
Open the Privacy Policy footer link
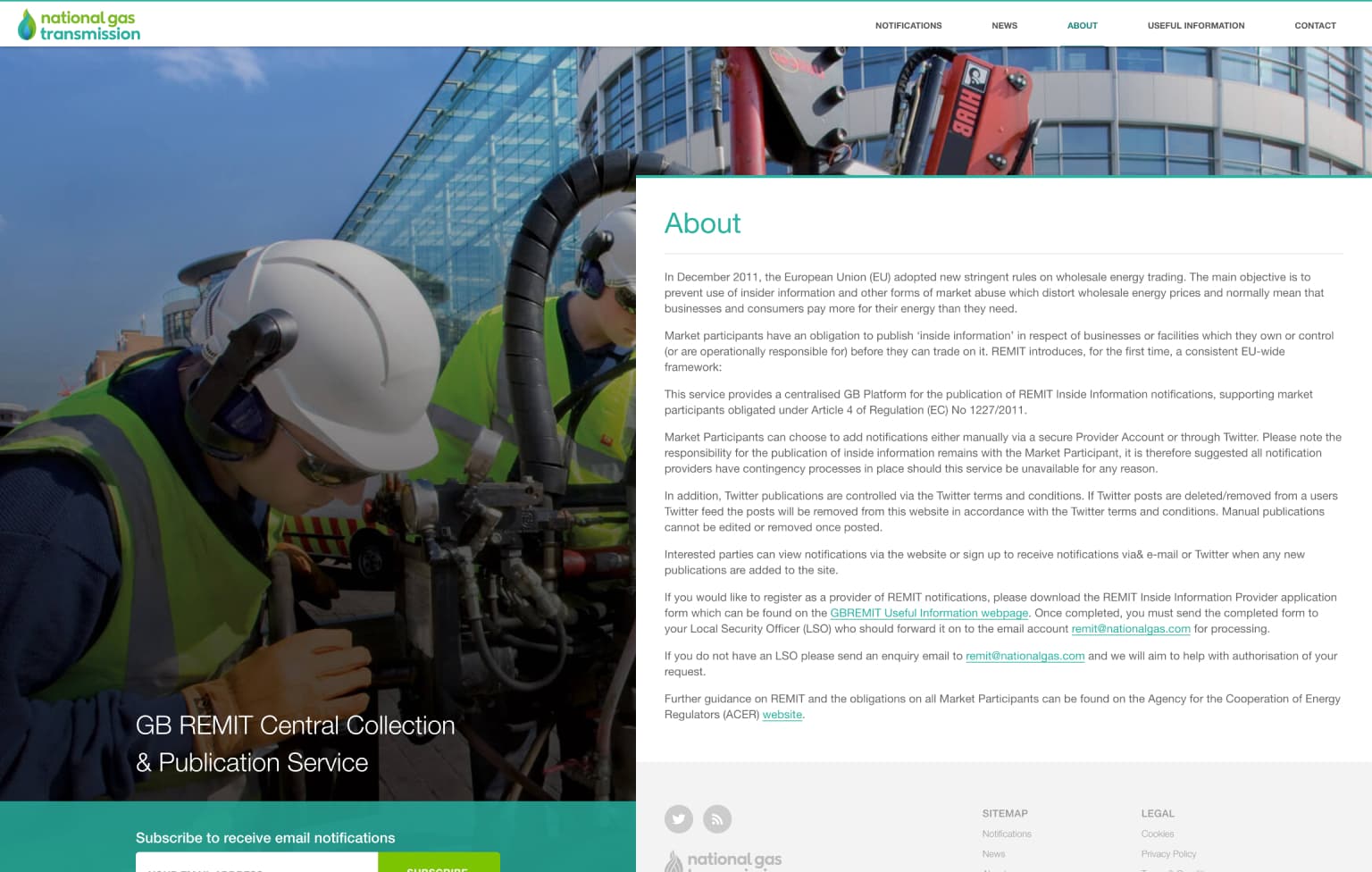pos(1168,854)
